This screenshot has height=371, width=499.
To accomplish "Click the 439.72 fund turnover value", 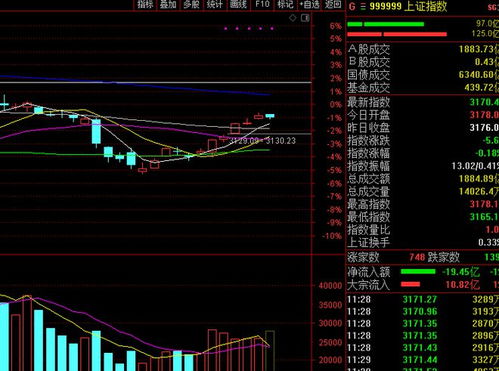I will pos(482,88).
